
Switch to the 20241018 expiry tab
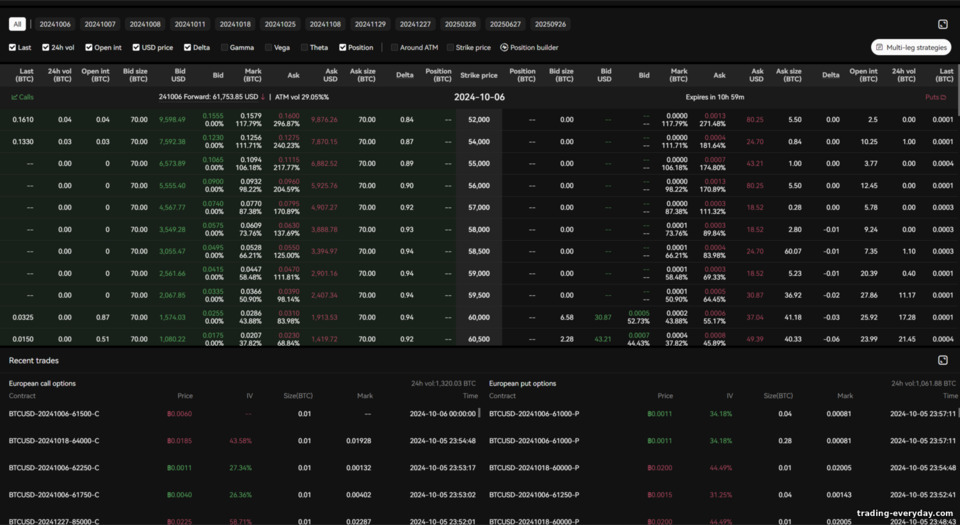click(x=235, y=24)
